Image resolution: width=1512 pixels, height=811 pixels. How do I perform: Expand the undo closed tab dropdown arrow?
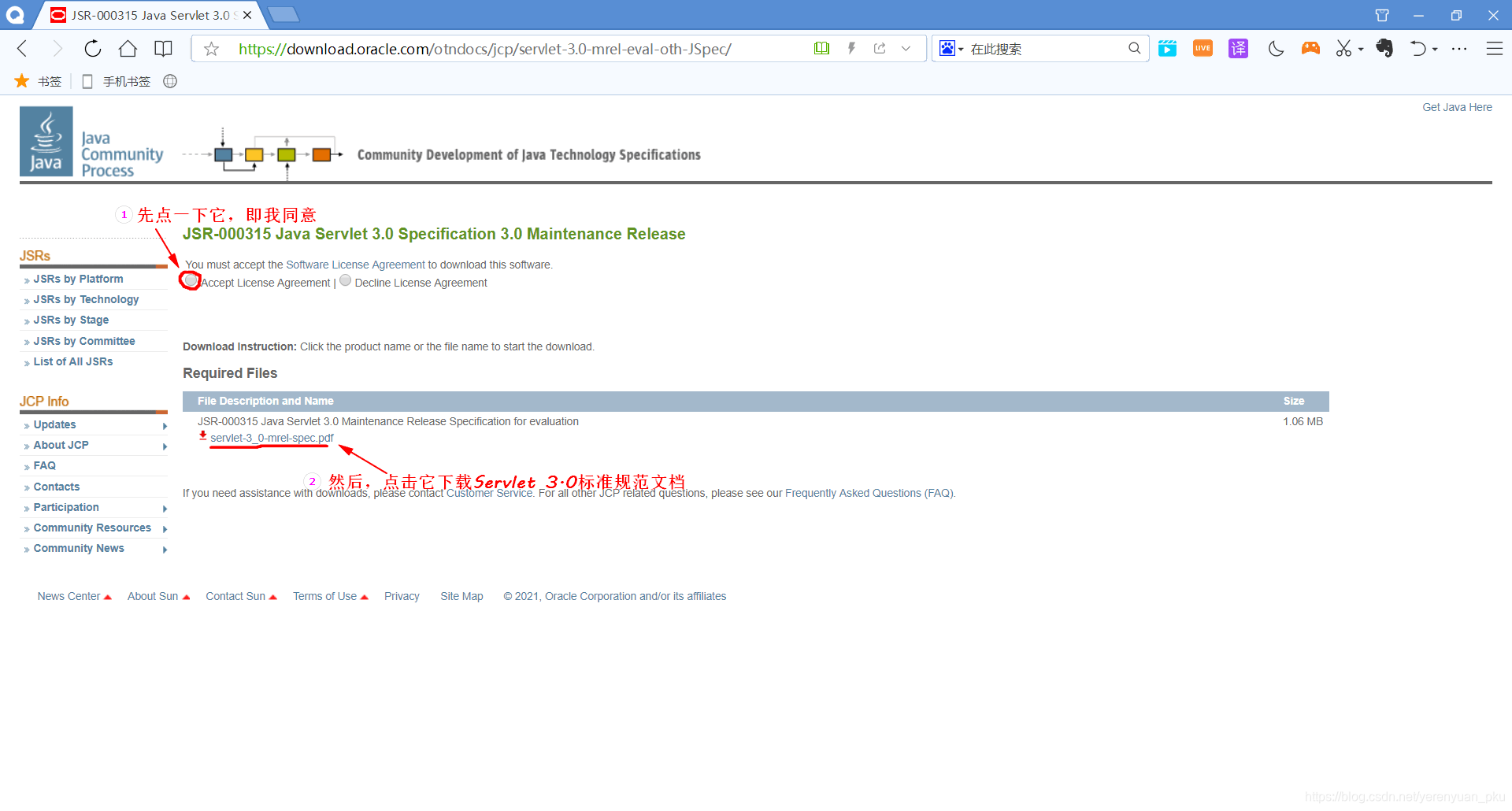click(x=1435, y=50)
